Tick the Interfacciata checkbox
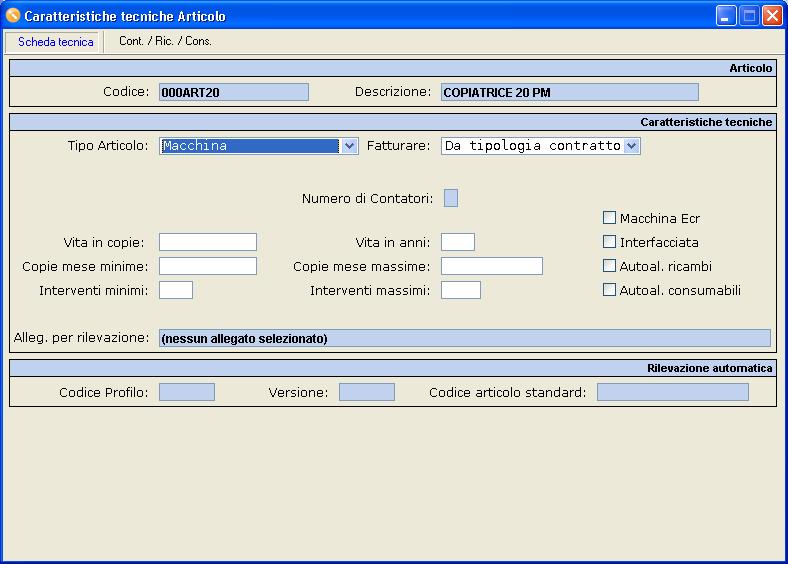The width and height of the screenshot is (788, 564). click(609, 242)
